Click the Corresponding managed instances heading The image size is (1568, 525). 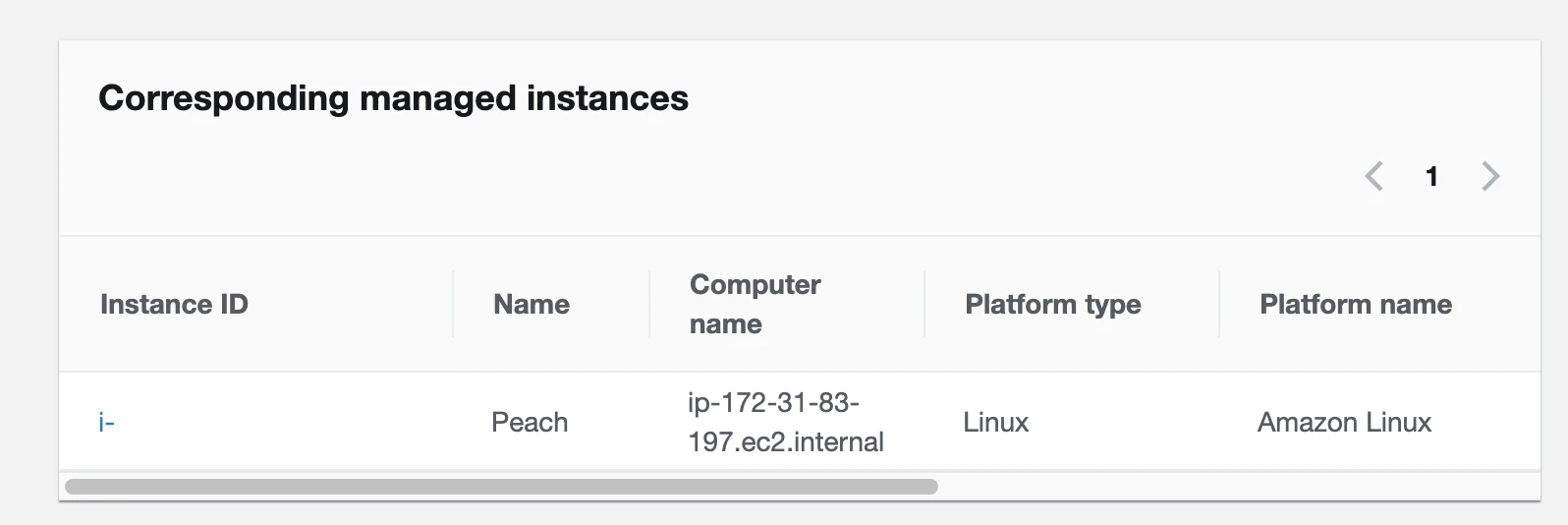[x=393, y=98]
